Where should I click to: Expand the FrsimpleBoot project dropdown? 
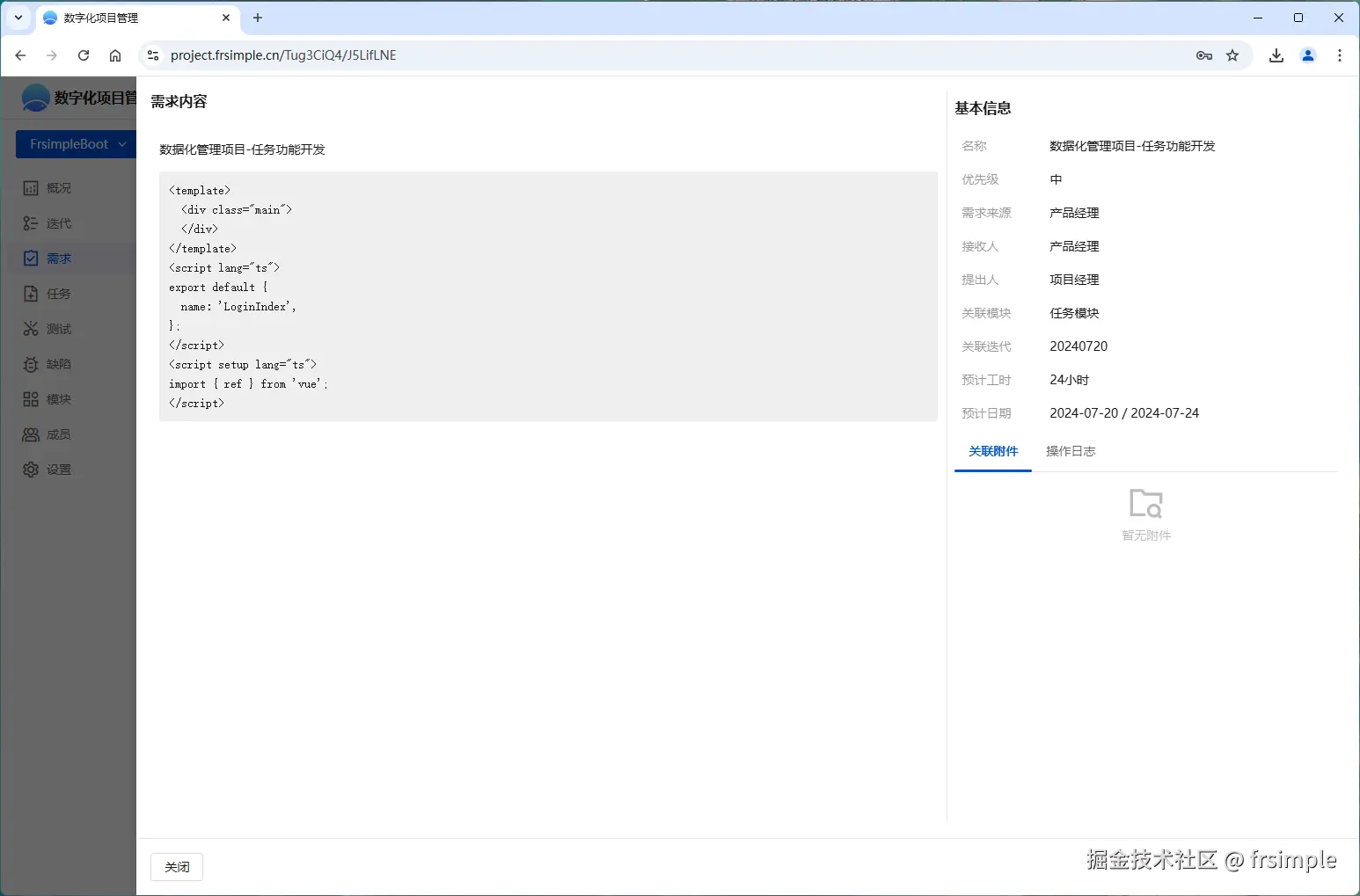(x=75, y=143)
